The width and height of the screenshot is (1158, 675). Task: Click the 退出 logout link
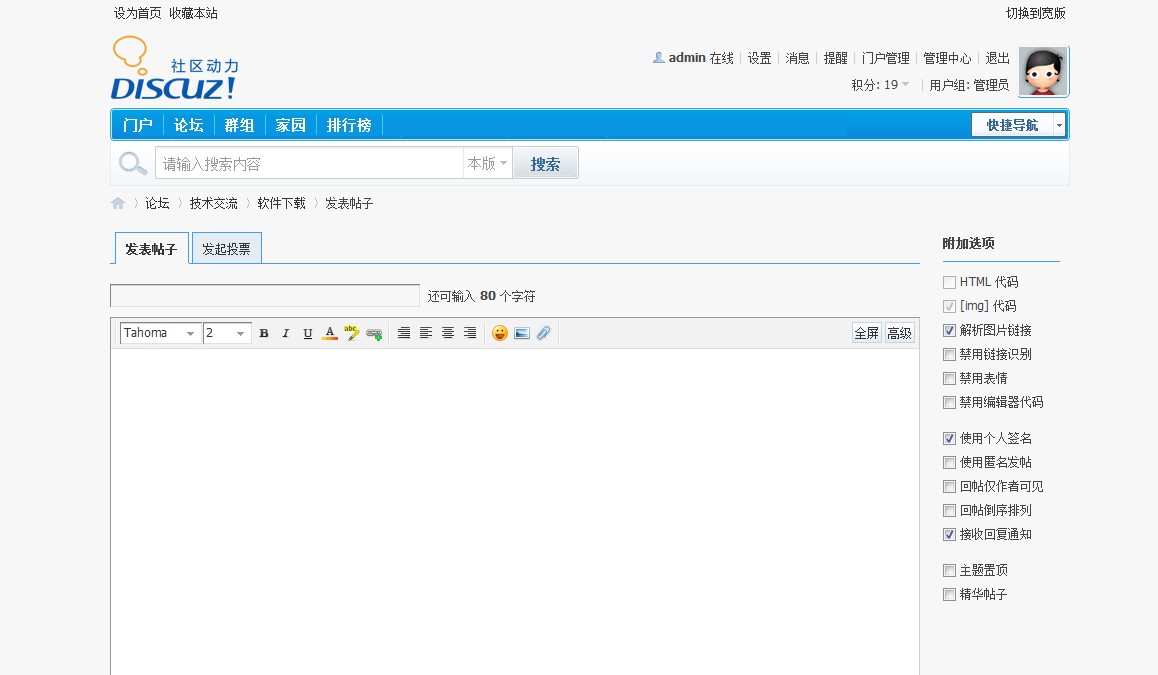tap(997, 58)
